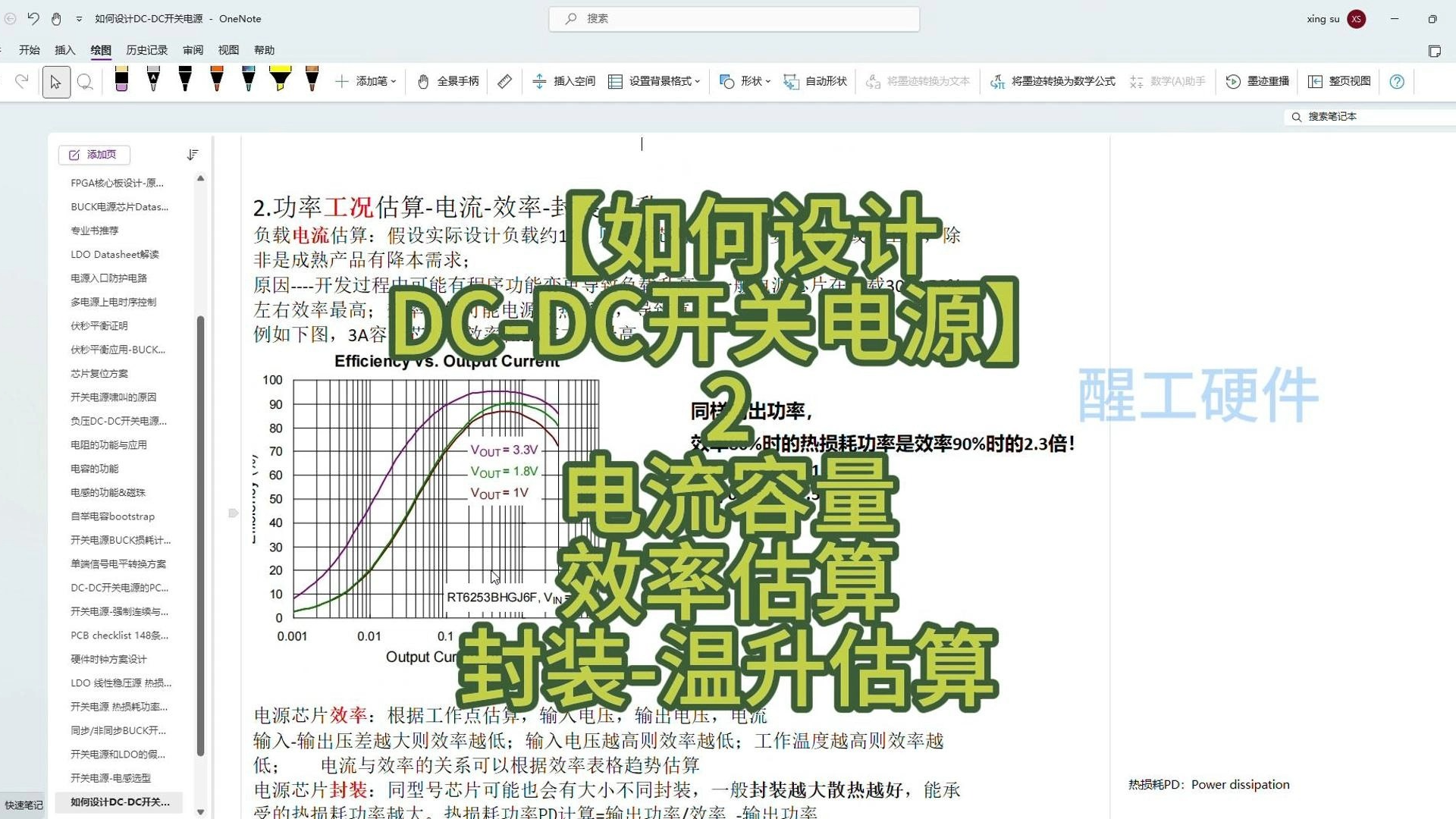Open page 单端信号电平转换方案

[x=118, y=563]
